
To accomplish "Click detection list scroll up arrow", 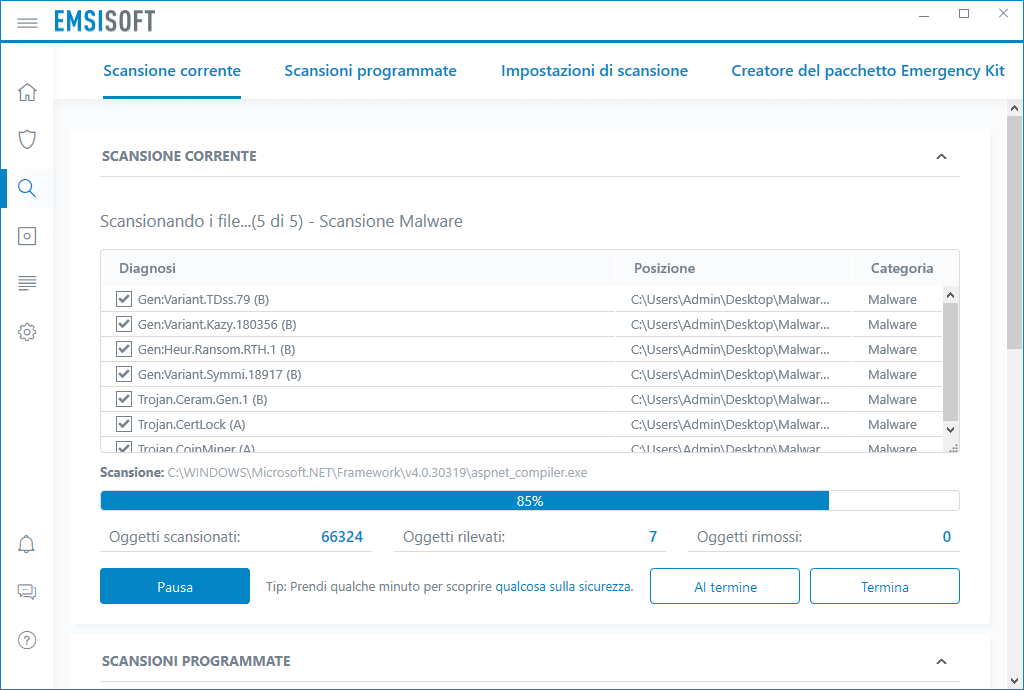I will [951, 295].
